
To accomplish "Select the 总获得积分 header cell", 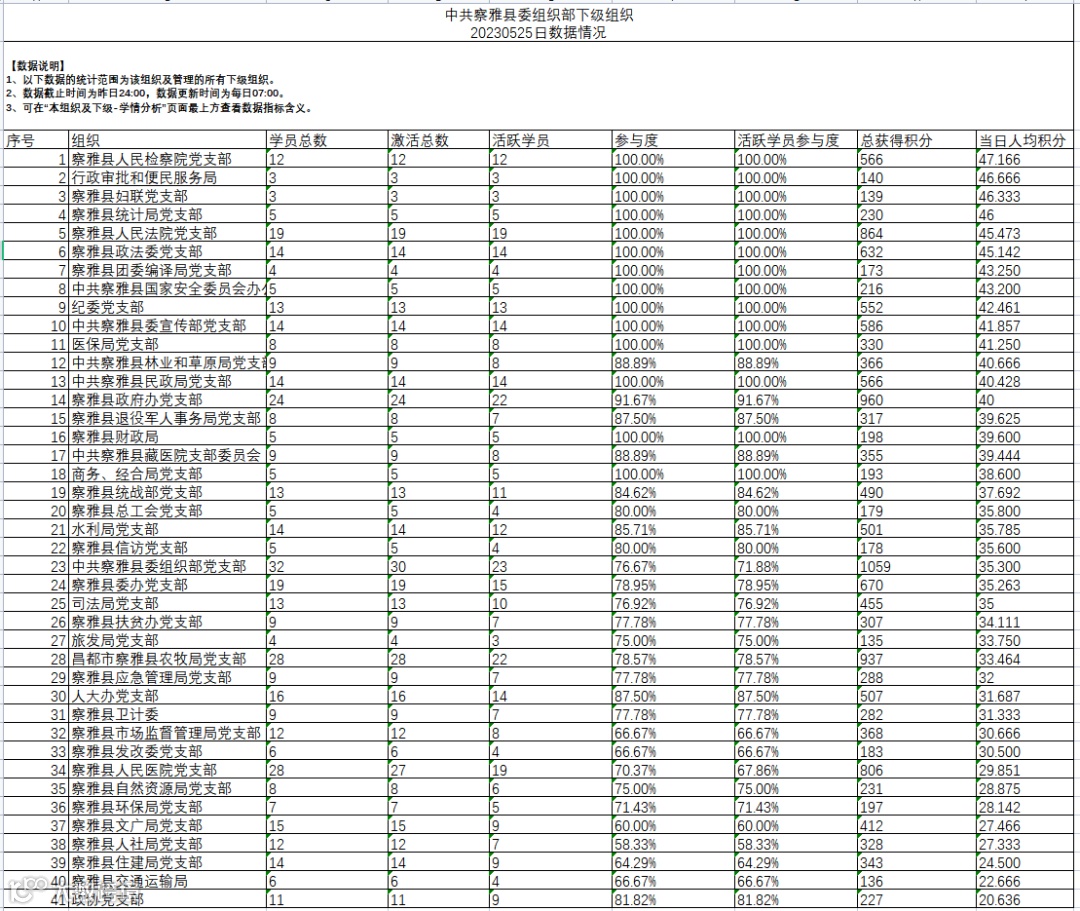I will click(x=917, y=140).
